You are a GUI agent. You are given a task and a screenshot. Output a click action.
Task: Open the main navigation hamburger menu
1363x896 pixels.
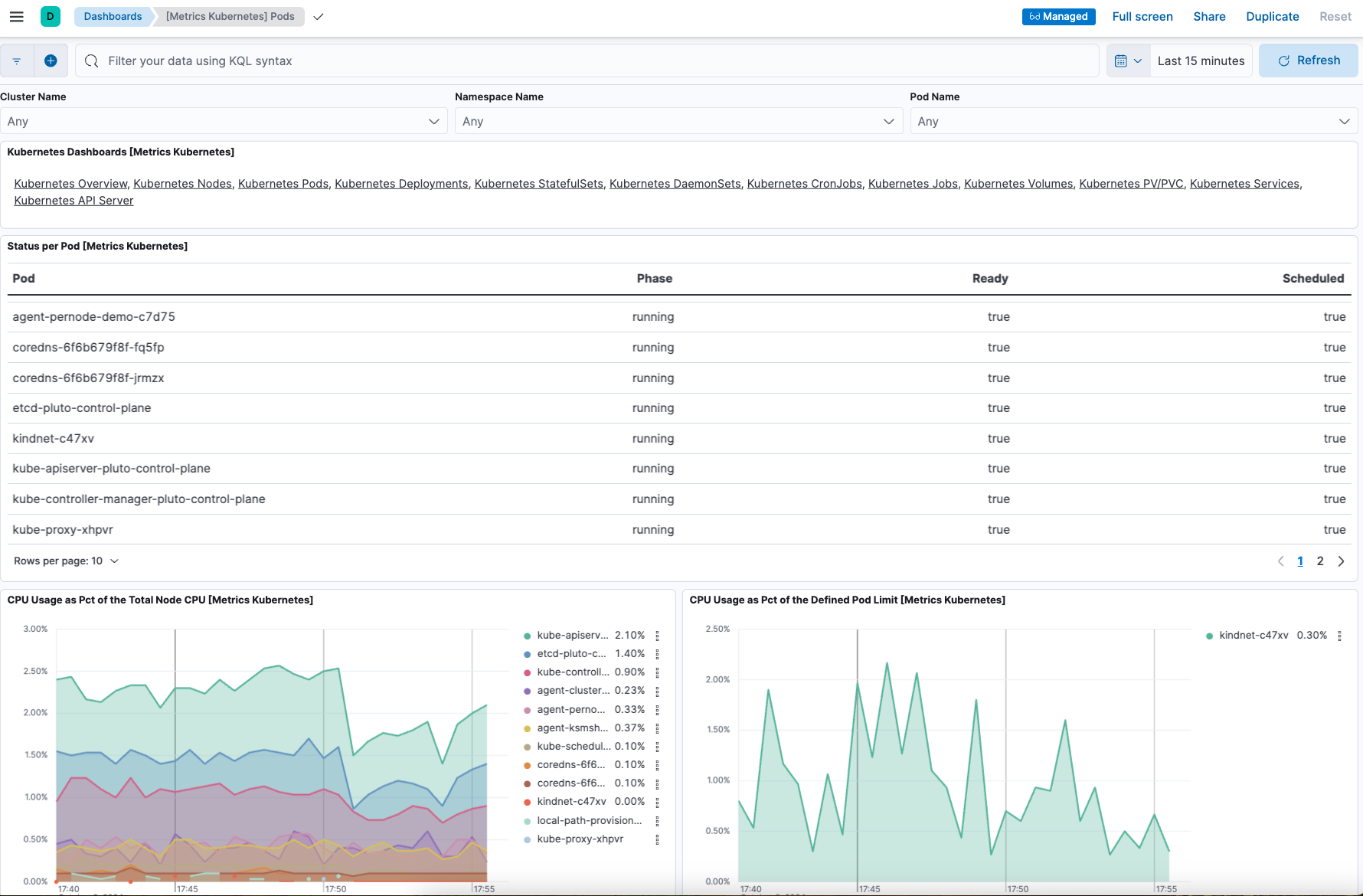pyautogui.click(x=16, y=16)
